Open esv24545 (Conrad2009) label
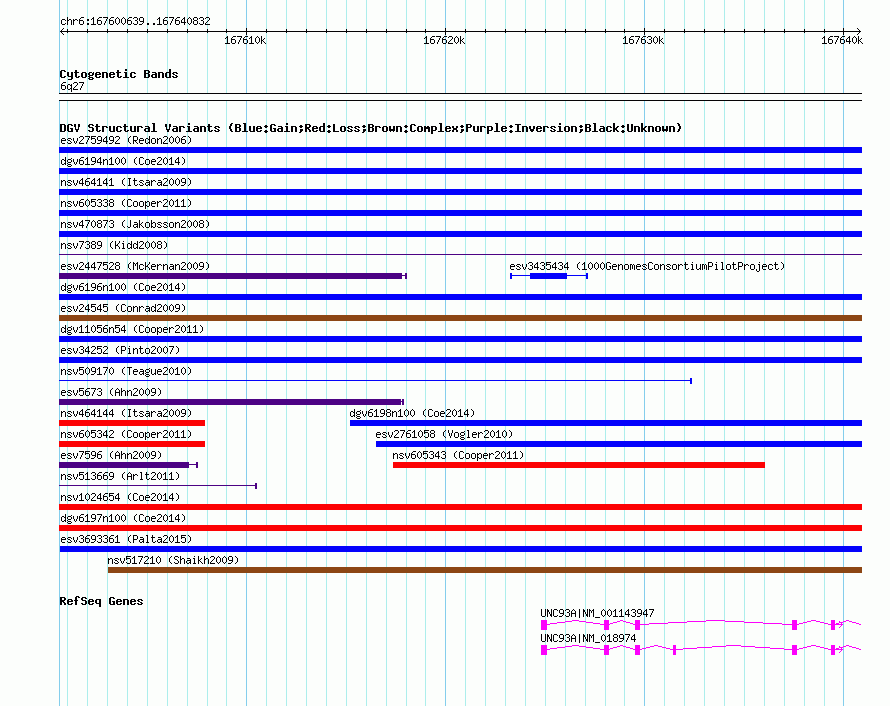 pos(123,308)
